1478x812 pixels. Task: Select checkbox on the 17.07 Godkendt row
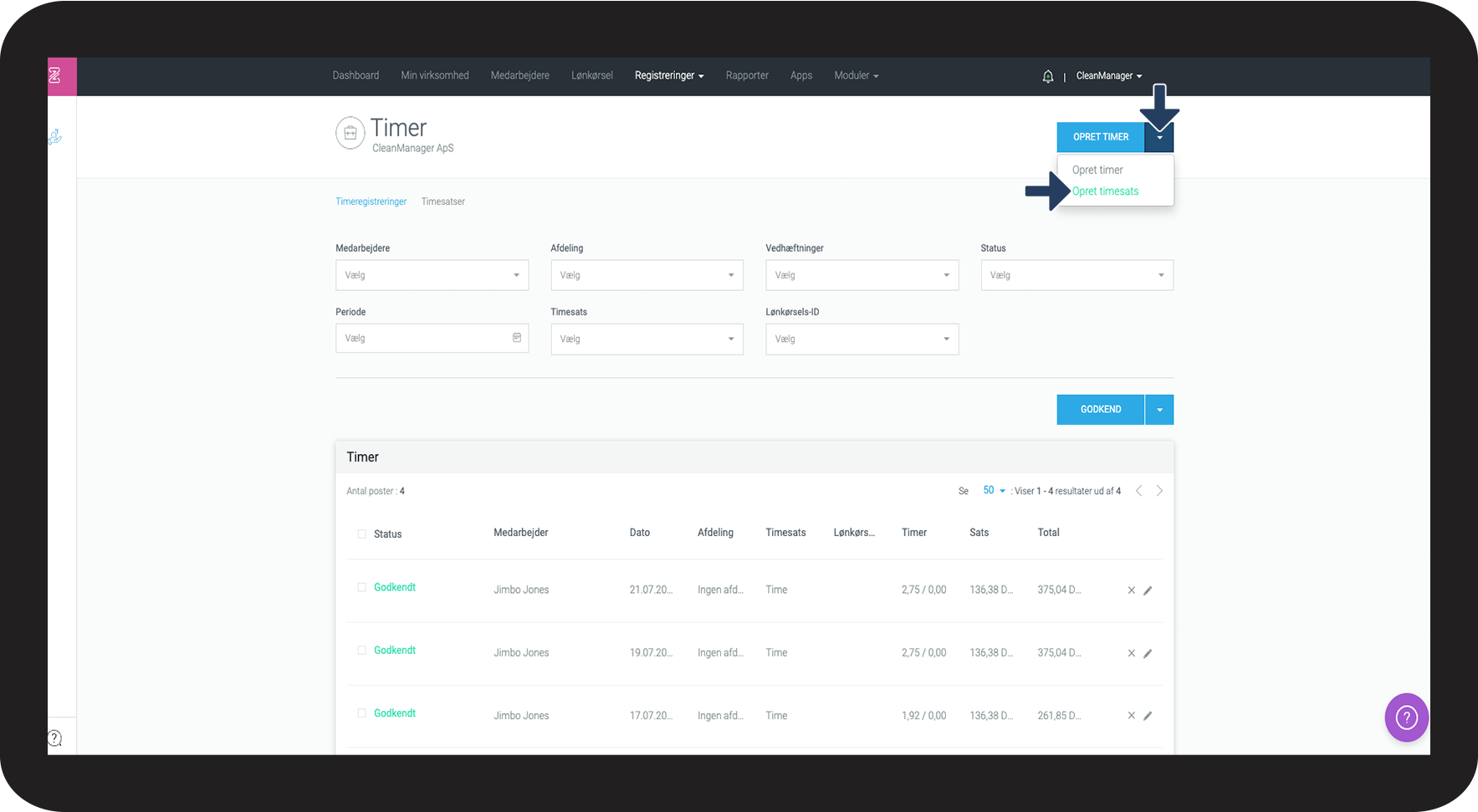(361, 713)
